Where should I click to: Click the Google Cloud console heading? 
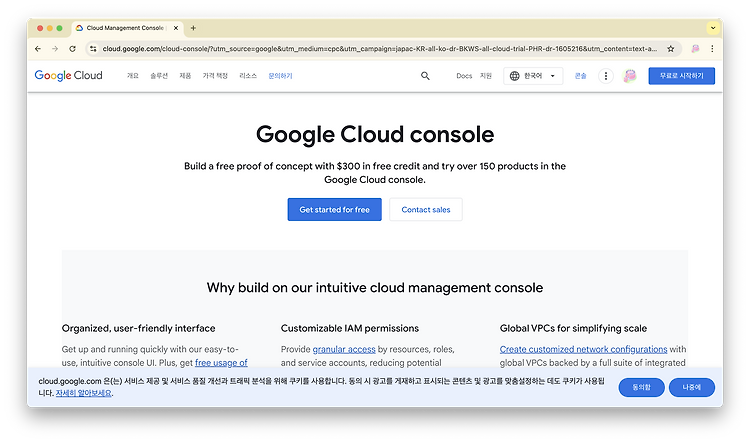[x=375, y=134]
